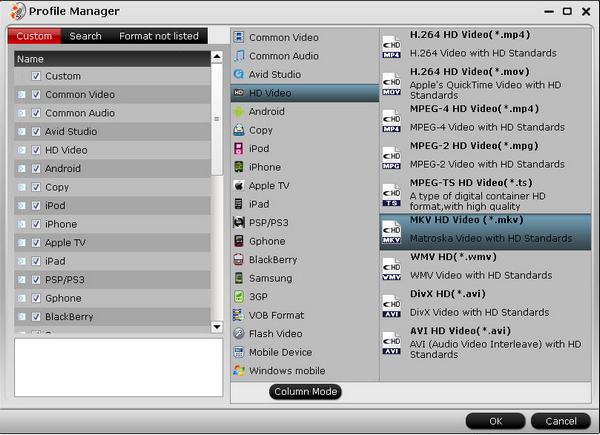Click the AVI icon for DivX HD
This screenshot has width=600, height=435.
[x=391, y=306]
